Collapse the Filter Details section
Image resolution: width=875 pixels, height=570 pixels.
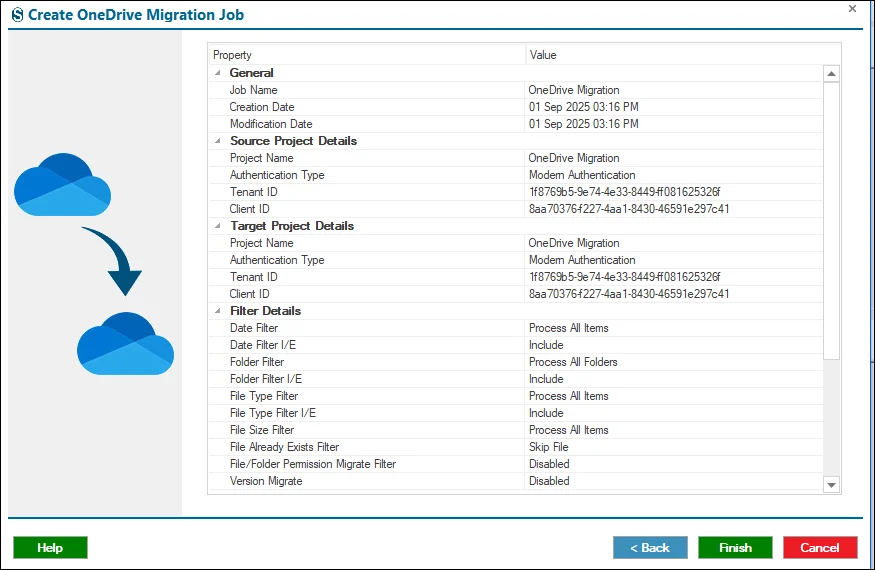(218, 310)
